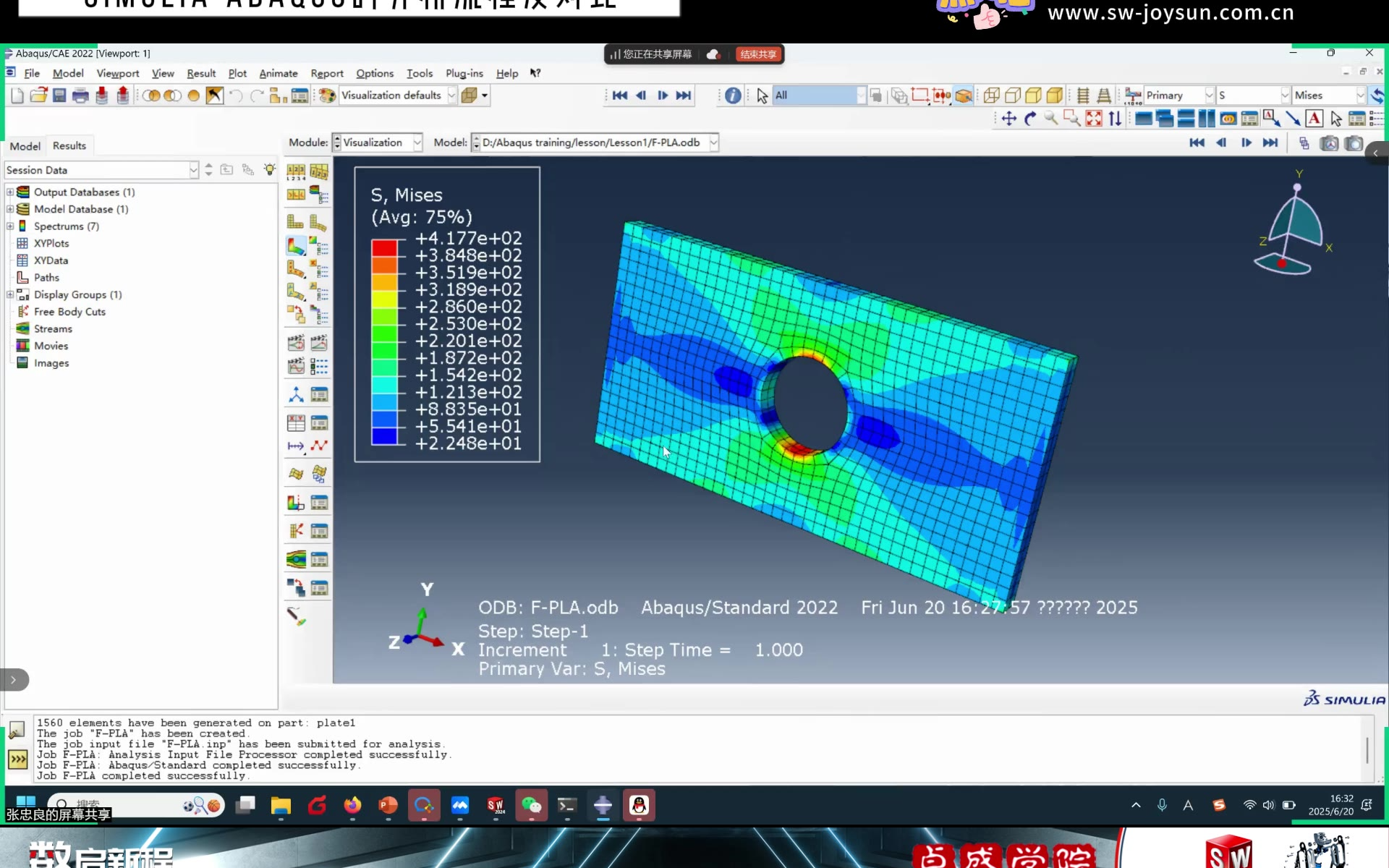1389x868 pixels.
Task: Open the Plug-ins menu
Action: (464, 73)
